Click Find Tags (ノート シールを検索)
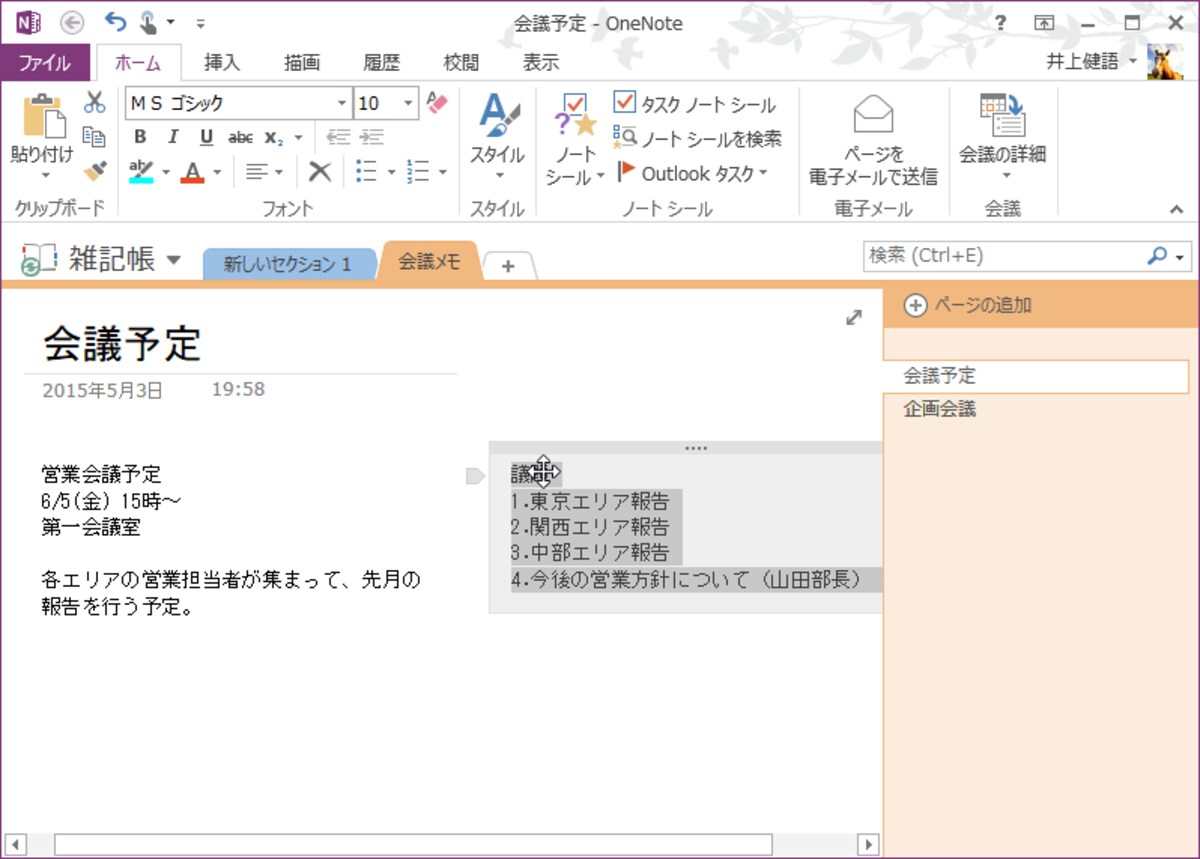 tap(697, 139)
